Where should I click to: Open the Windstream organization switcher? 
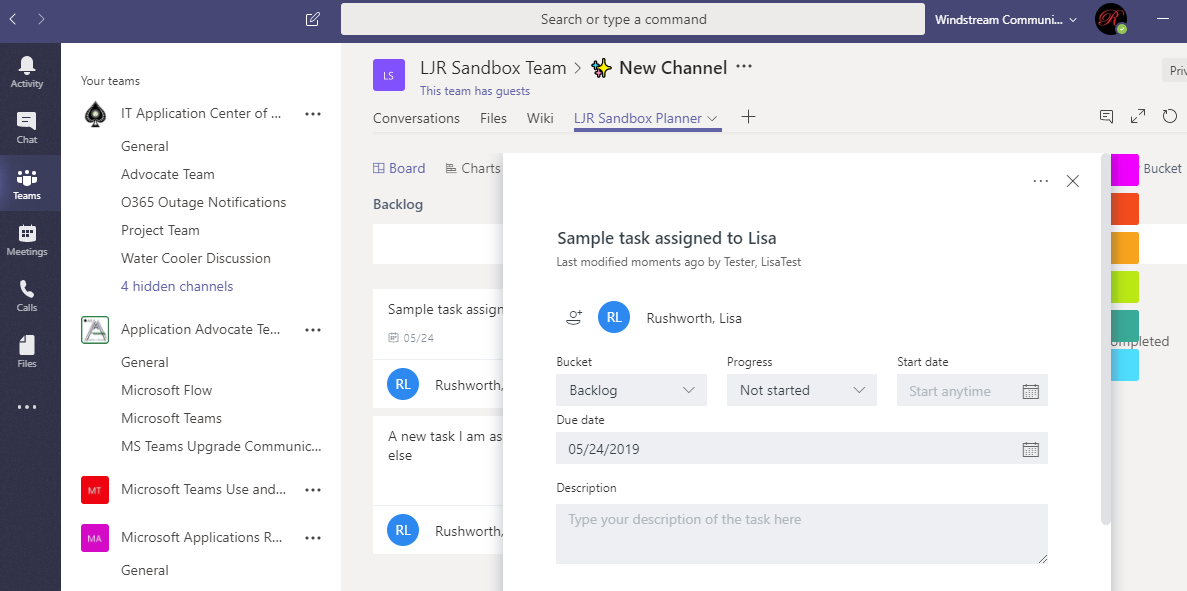tap(1006, 20)
